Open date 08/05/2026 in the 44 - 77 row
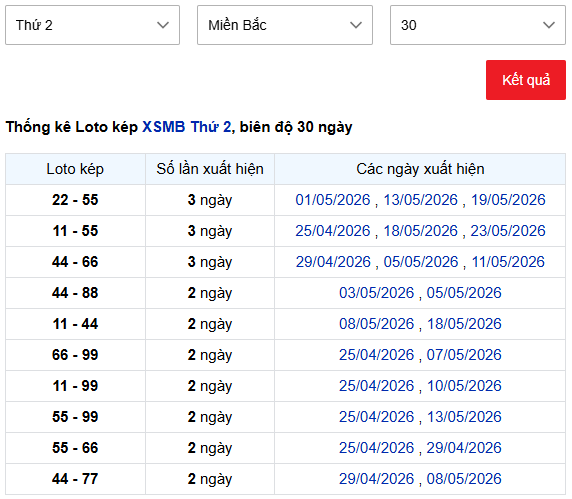The image size is (572, 499). 464,479
